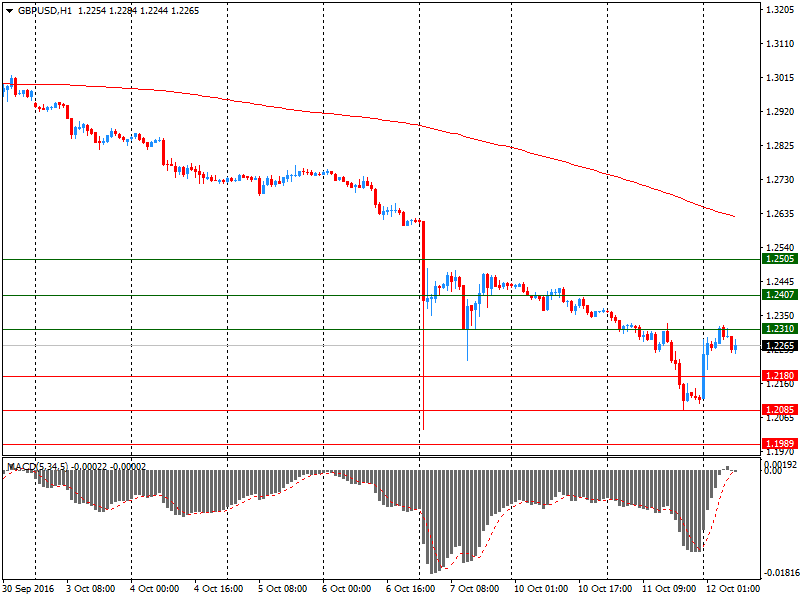Select the 1.2180 red support level label

pos(780,376)
